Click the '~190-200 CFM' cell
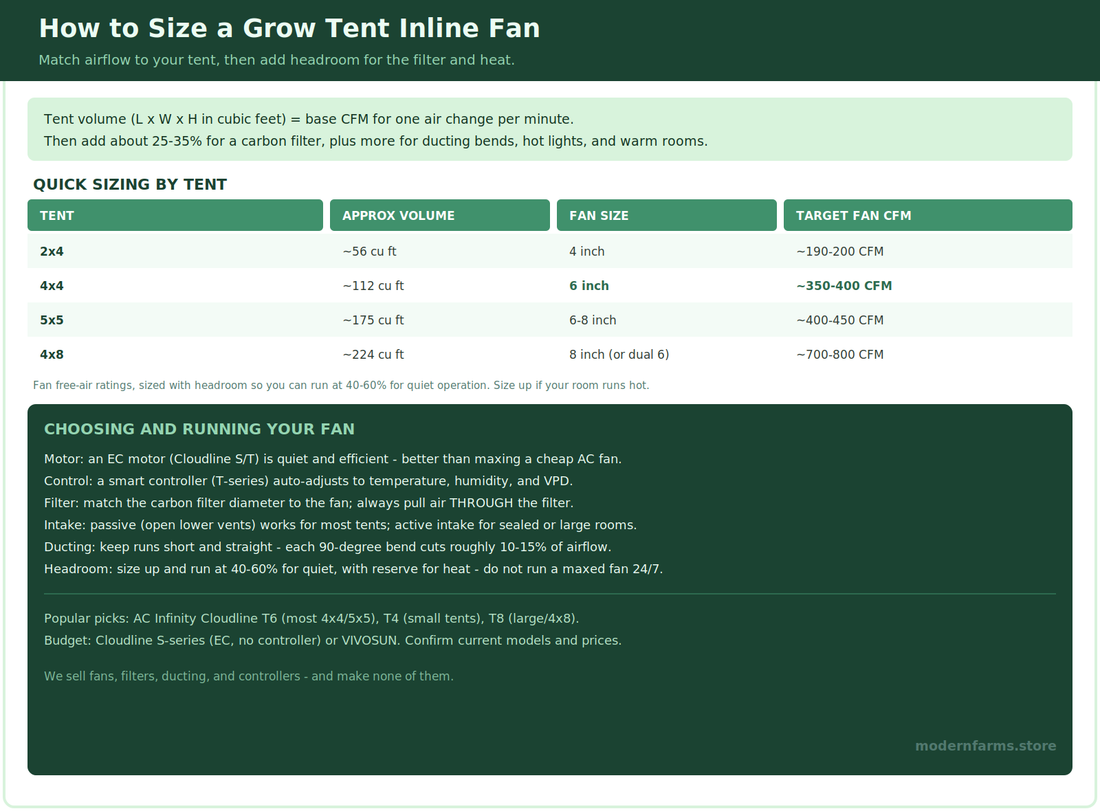Image resolution: width=1100 pixels, height=811 pixels. click(840, 251)
